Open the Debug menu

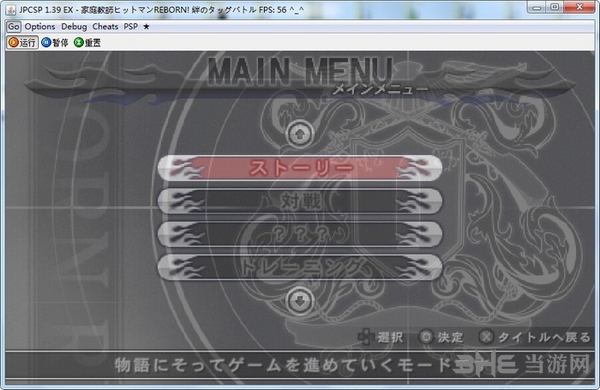click(x=74, y=26)
